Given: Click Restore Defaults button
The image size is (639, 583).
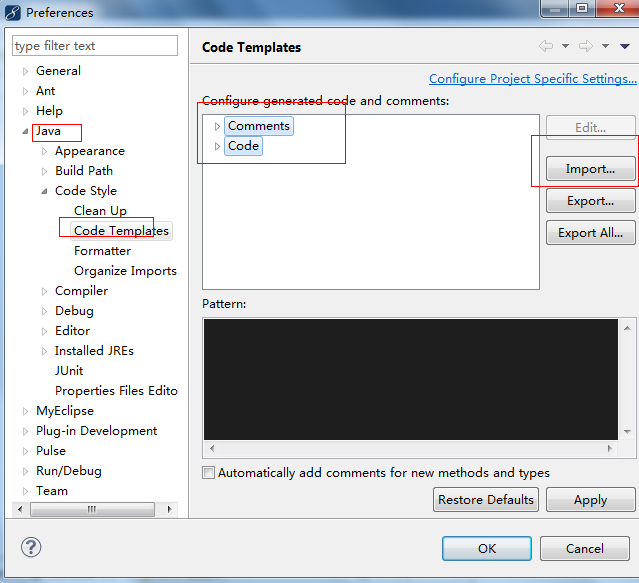Looking at the screenshot, I should point(486,499).
